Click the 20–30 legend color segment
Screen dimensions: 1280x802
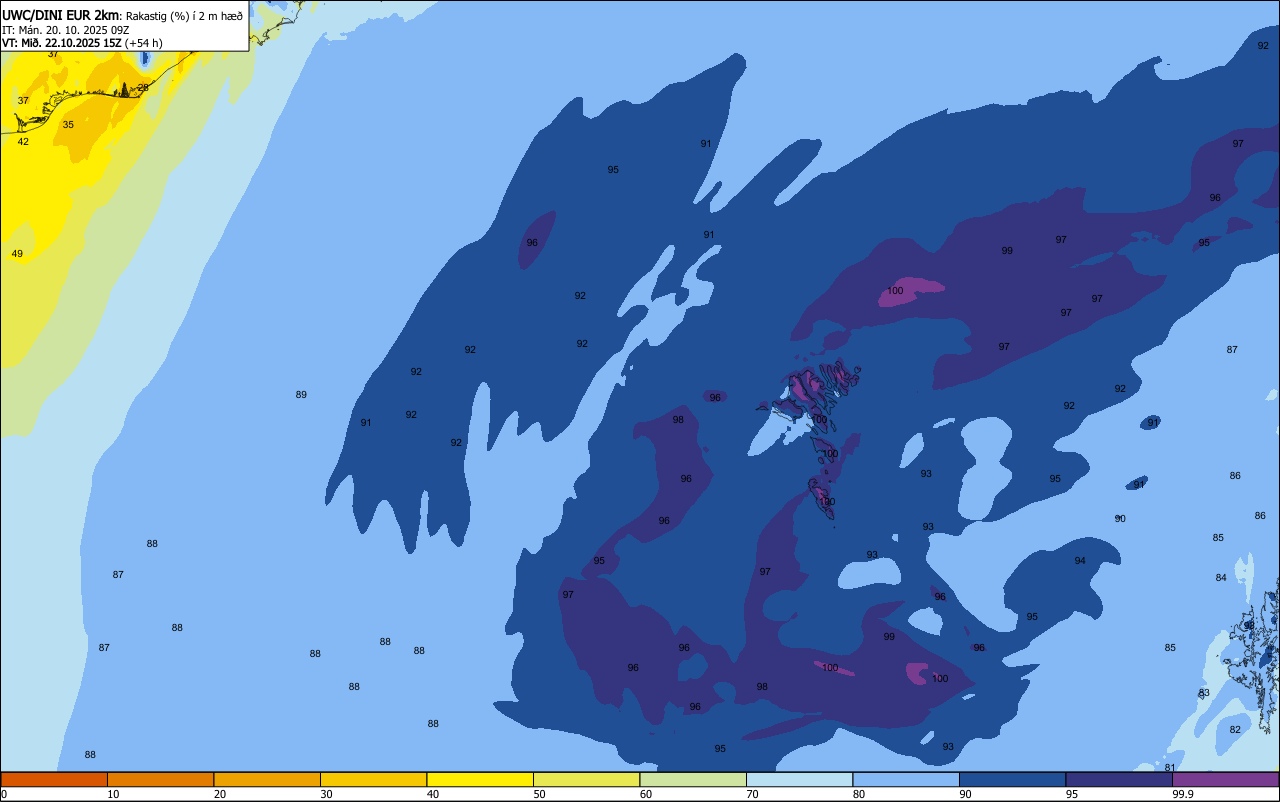[267, 779]
